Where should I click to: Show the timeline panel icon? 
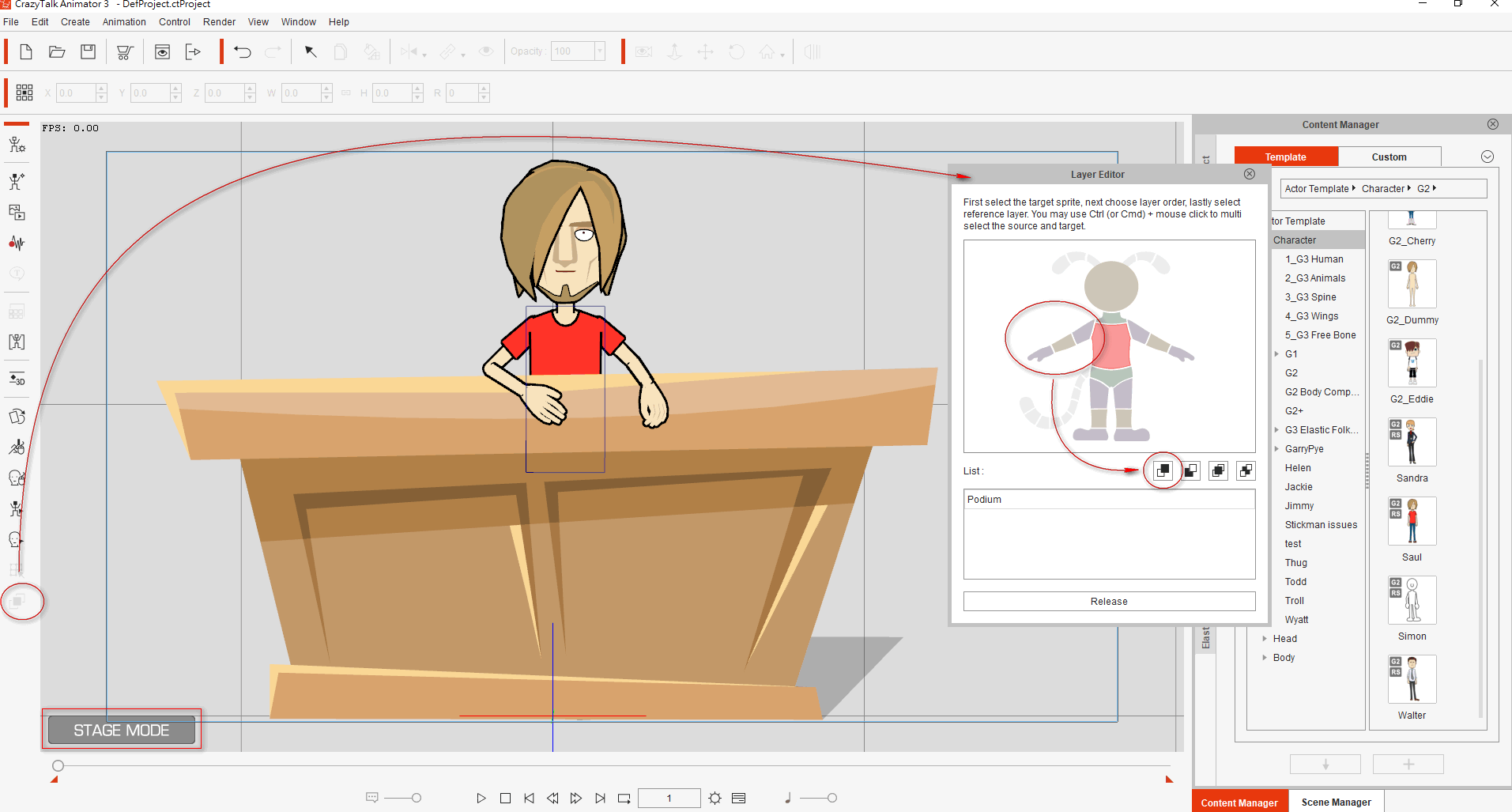pyautogui.click(x=738, y=799)
